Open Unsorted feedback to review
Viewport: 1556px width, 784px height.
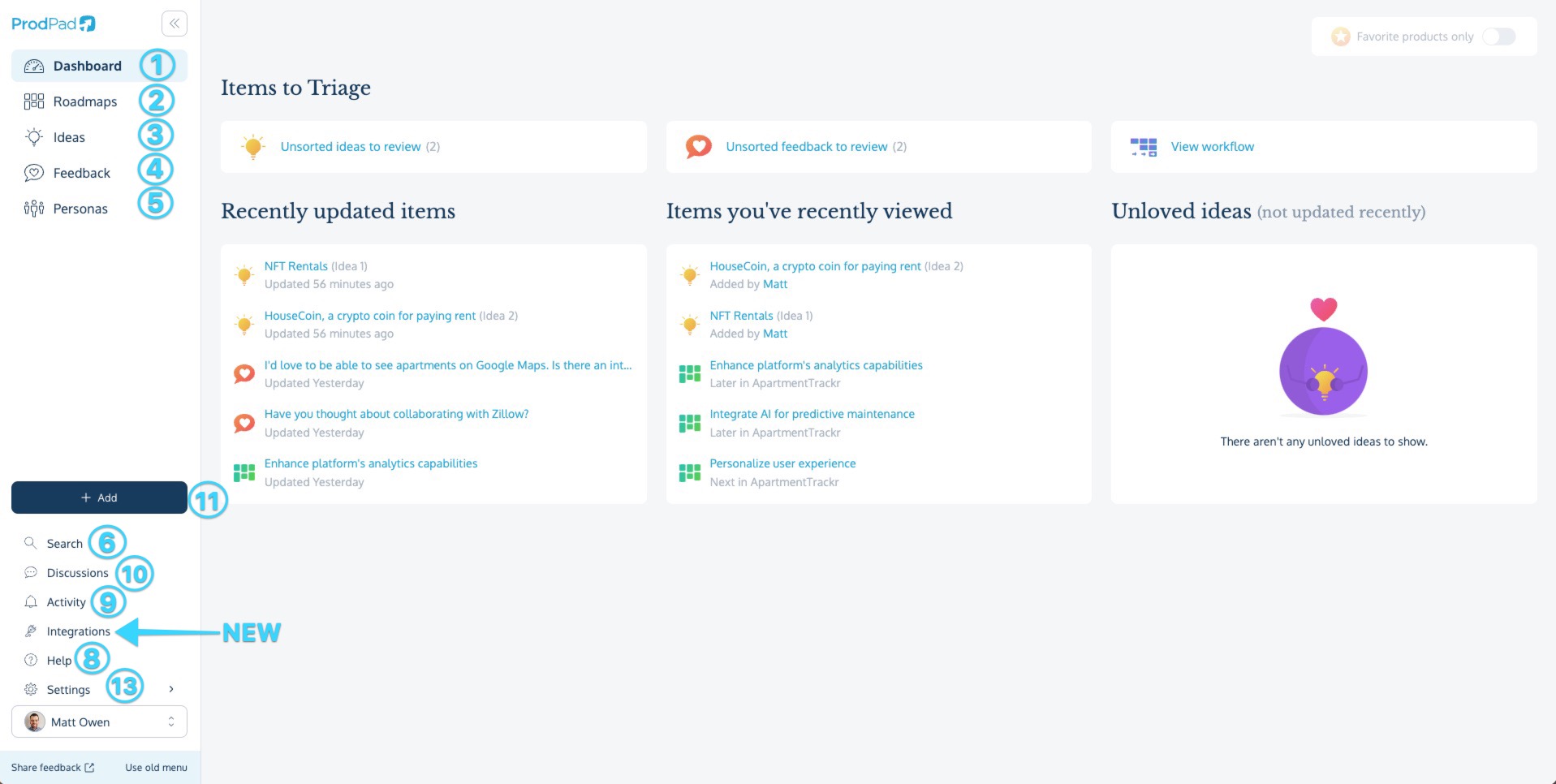[x=806, y=147]
